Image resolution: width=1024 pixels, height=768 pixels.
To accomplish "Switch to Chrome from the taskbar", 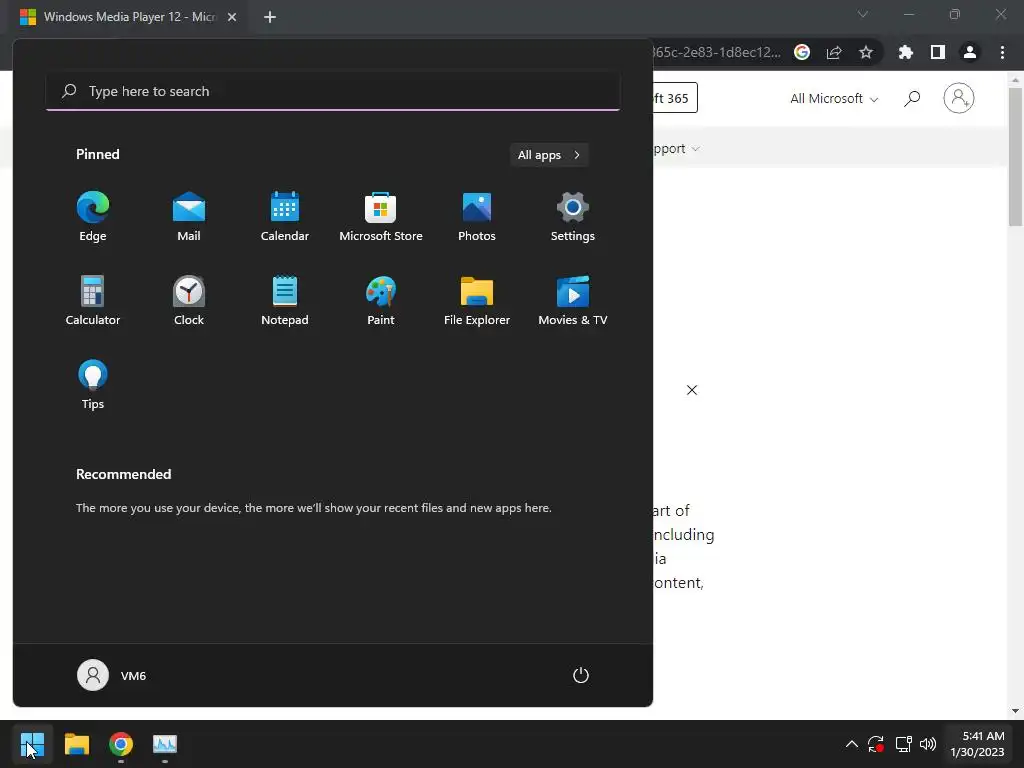I will coord(121,744).
